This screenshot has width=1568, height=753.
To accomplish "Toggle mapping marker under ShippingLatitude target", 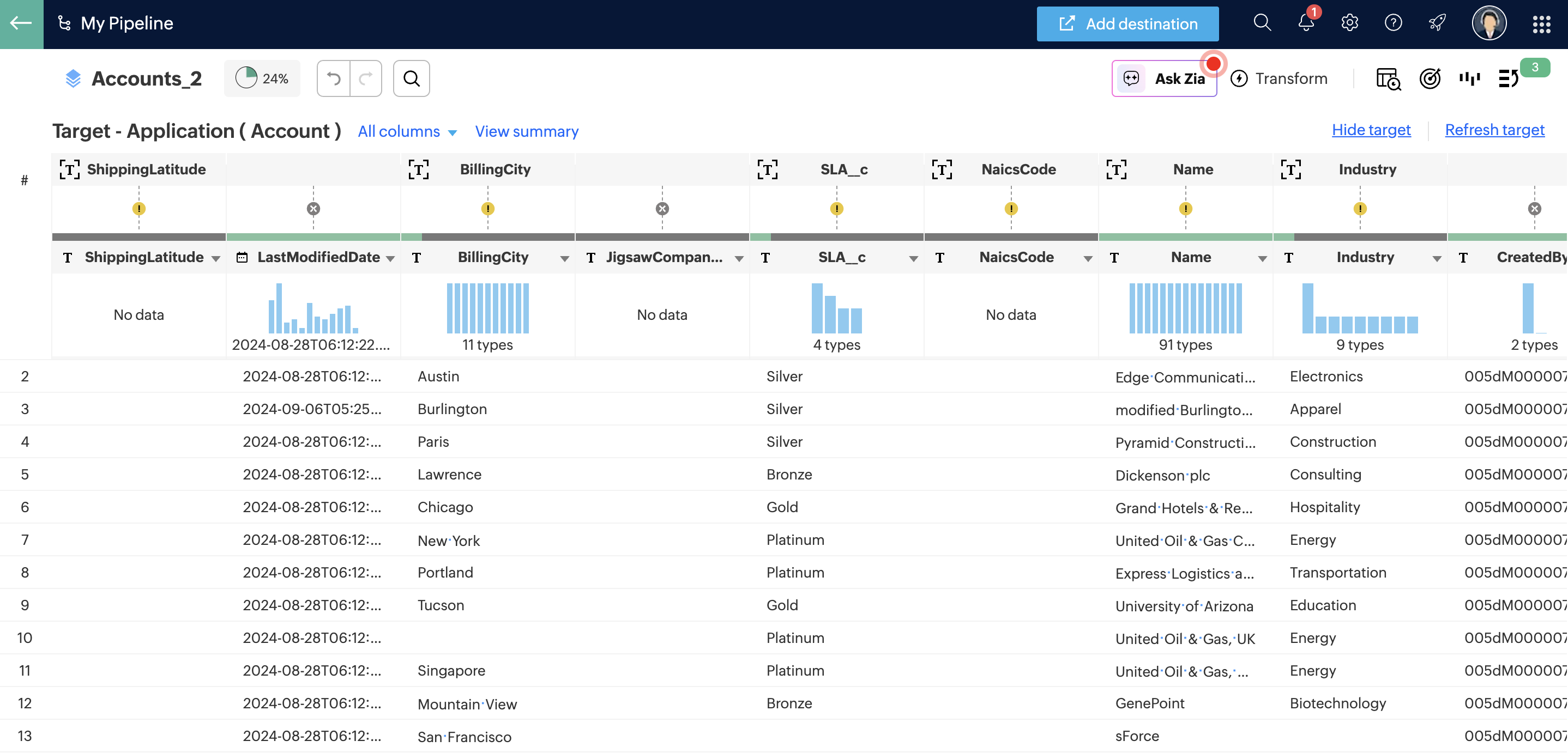I will coord(139,209).
